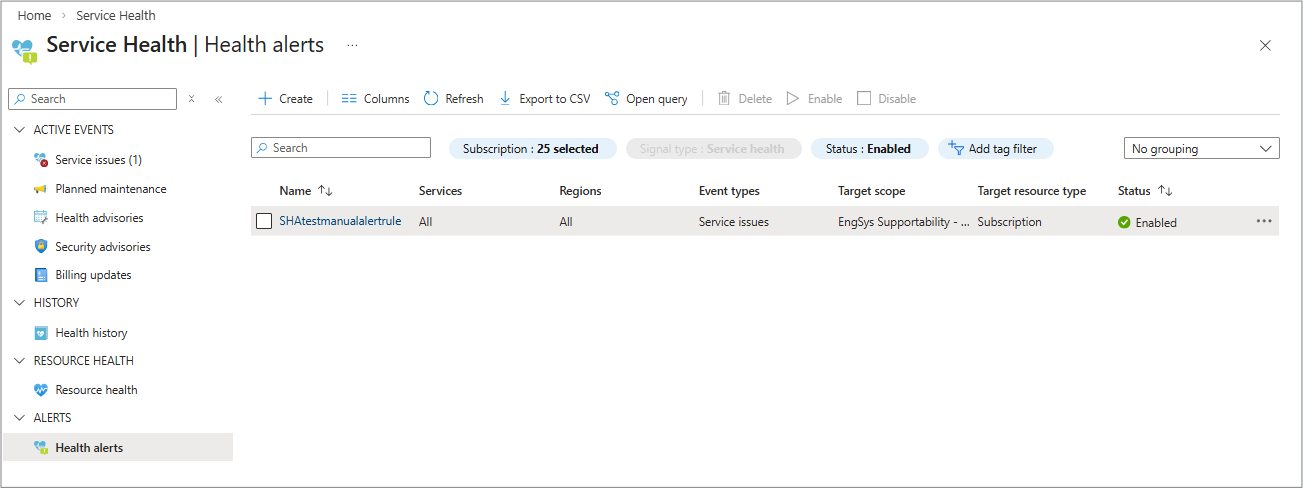Image resolution: width=1303 pixels, height=489 pixels.
Task: Collapse the sidebar with the double-chevron icon
Action: coord(218,99)
